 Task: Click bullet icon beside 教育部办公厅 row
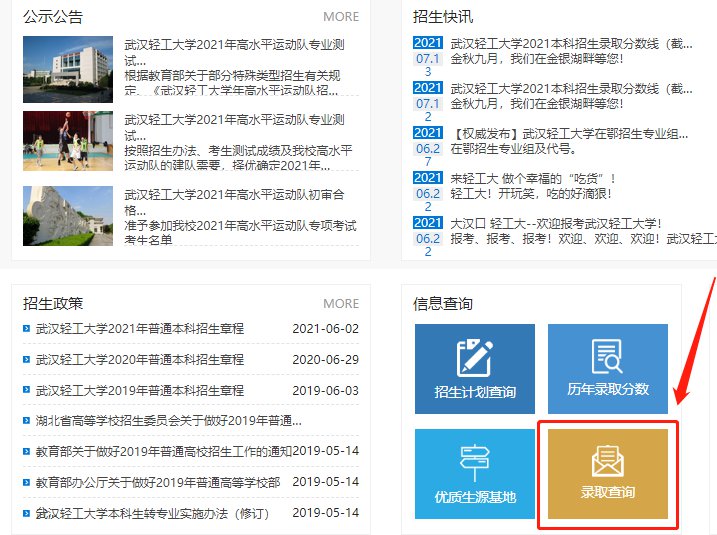27,482
